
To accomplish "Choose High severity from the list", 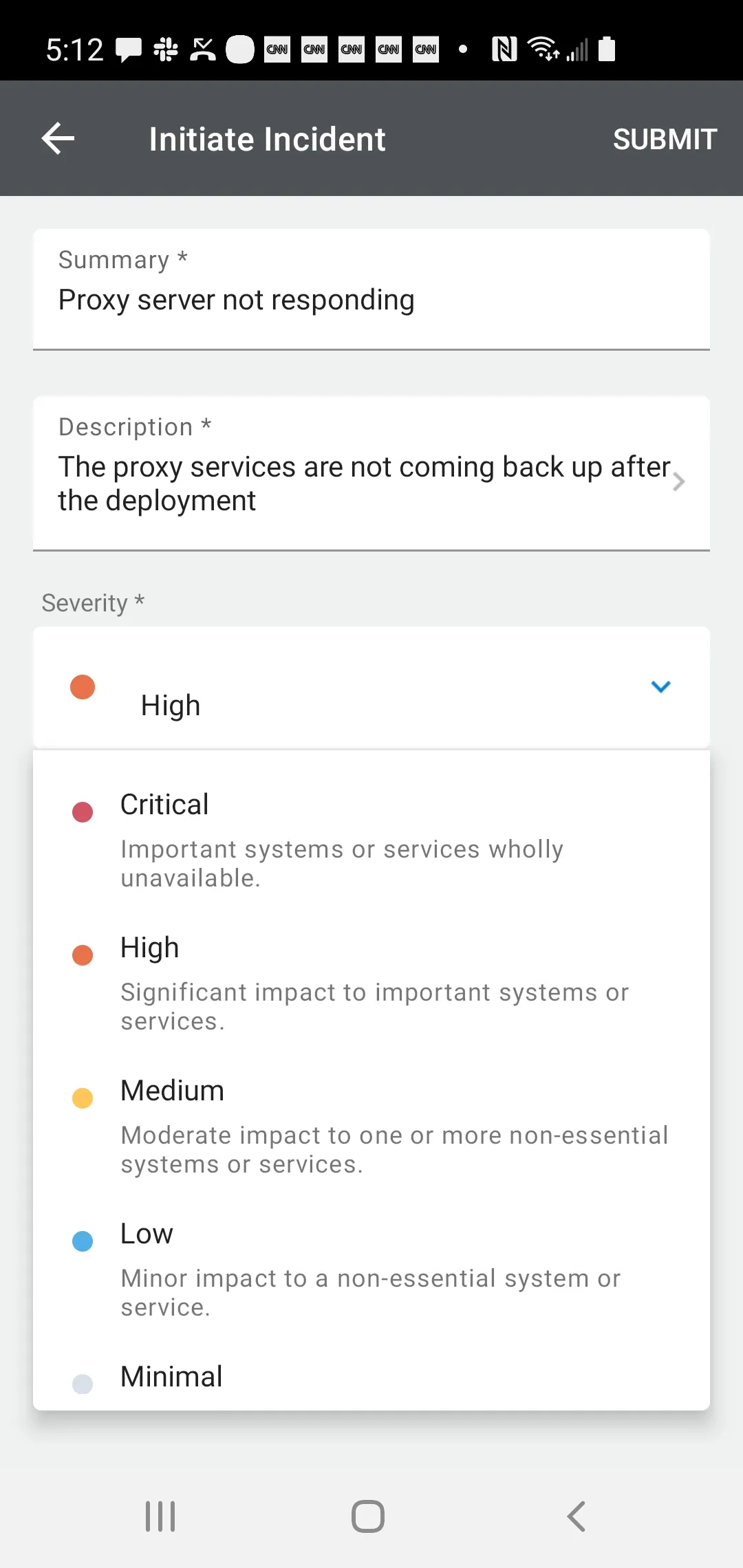I will click(x=371, y=982).
